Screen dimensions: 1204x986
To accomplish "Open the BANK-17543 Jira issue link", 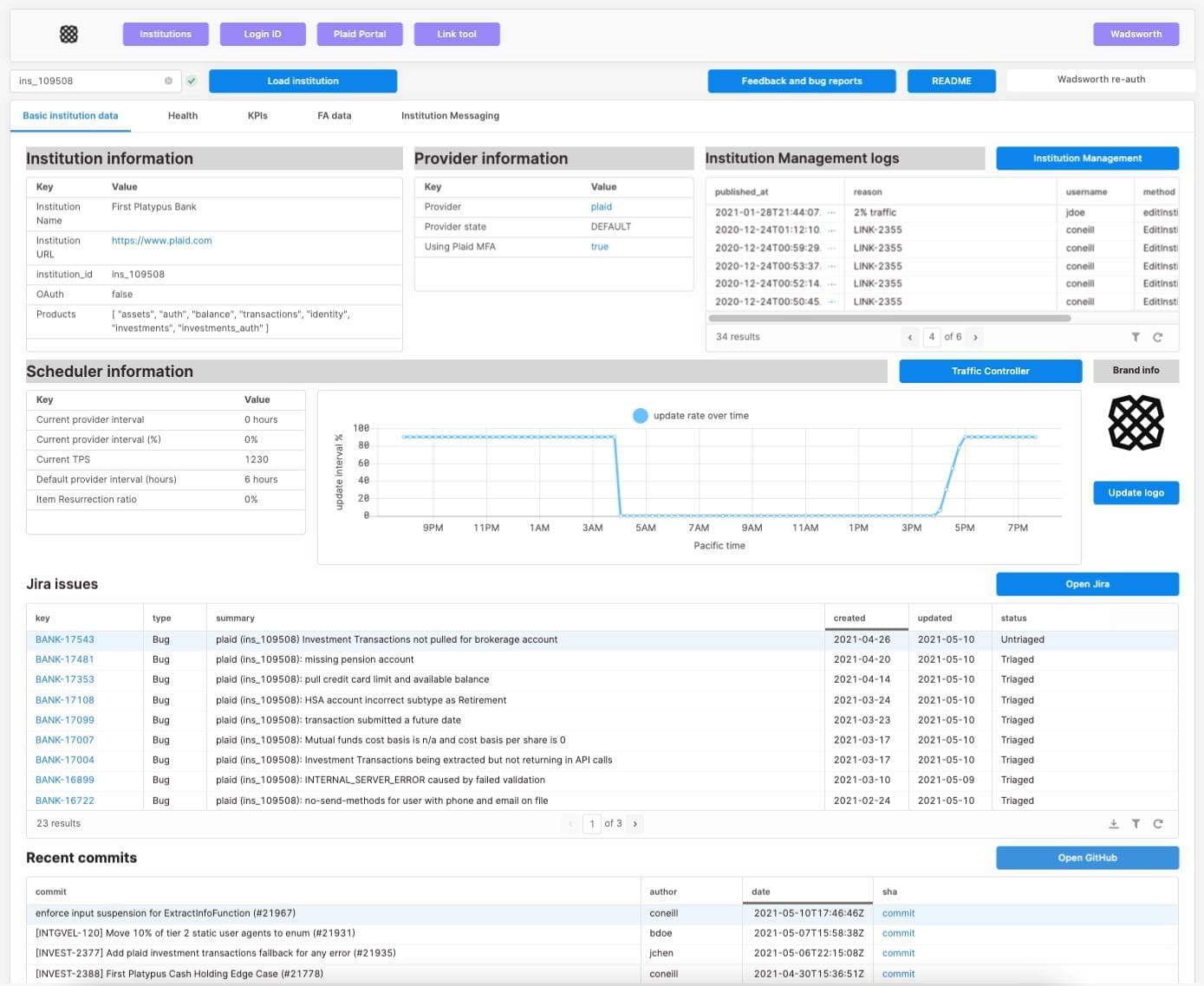I will tap(65, 639).
